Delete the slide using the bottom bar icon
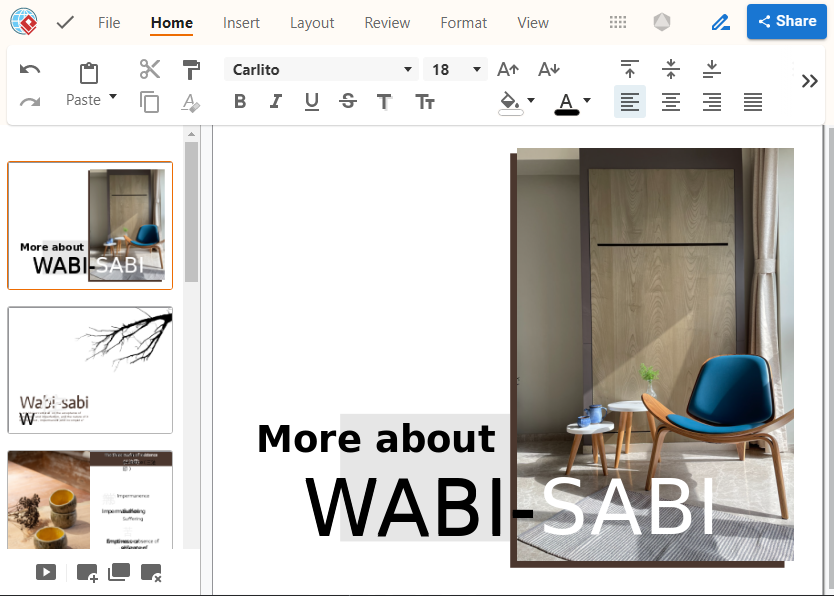 click(x=151, y=573)
